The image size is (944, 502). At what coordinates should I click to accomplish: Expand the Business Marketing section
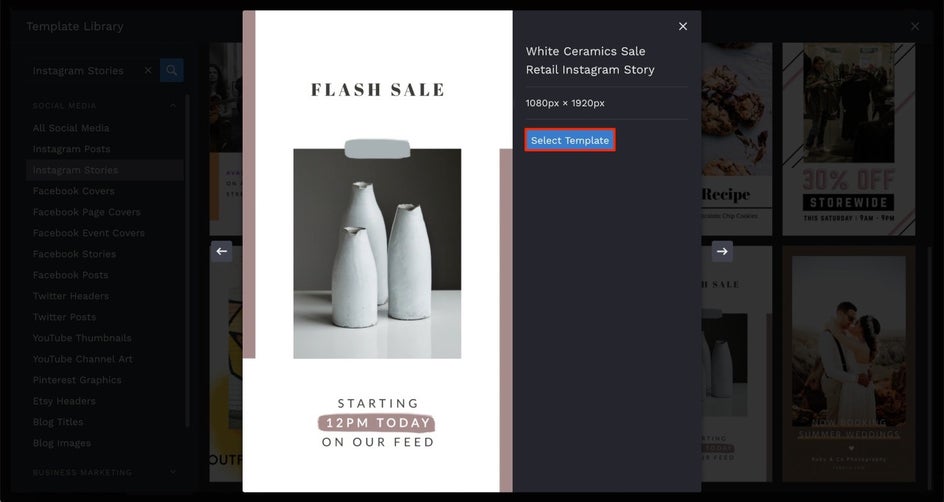click(173, 472)
